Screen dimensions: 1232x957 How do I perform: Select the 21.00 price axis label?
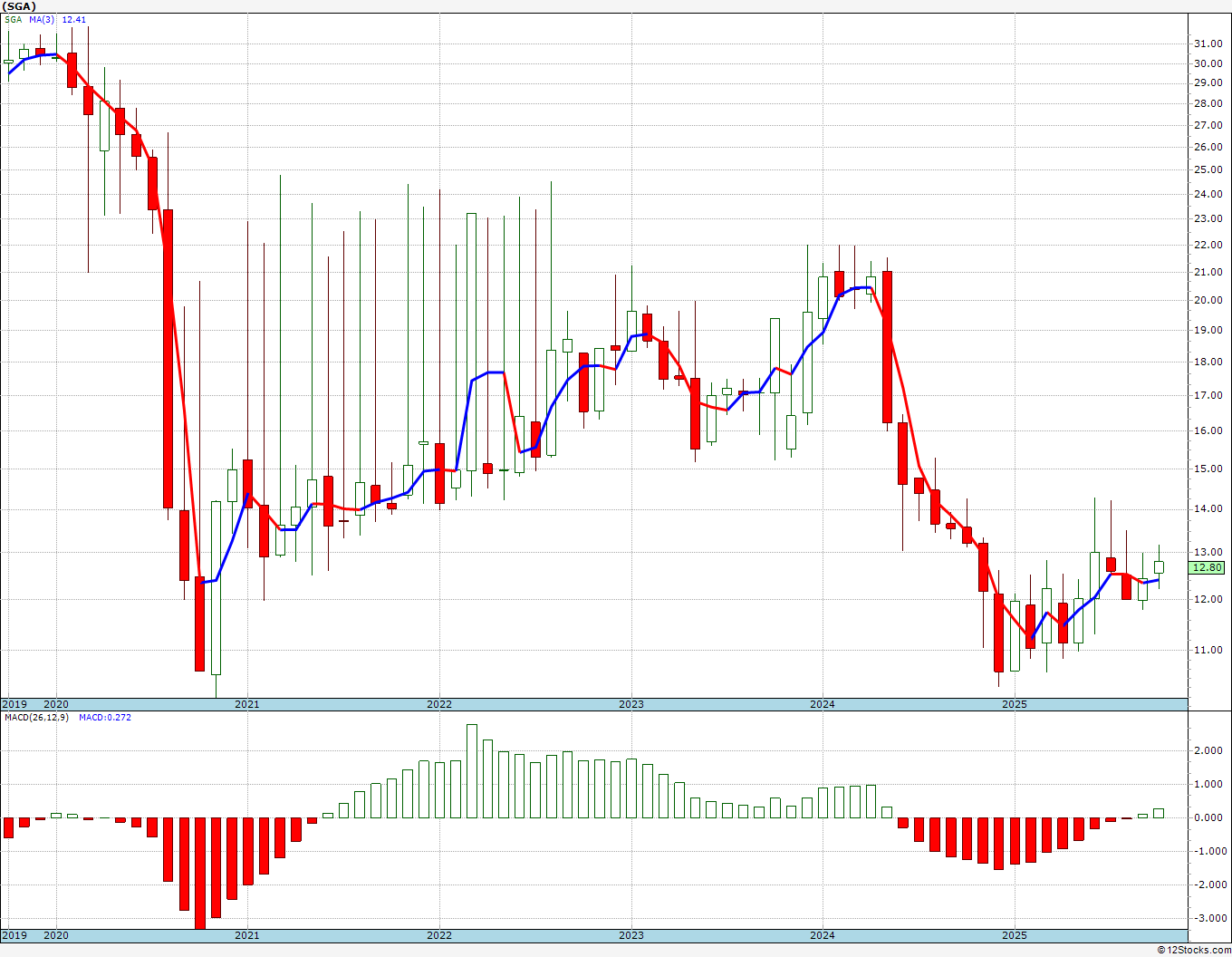click(1208, 272)
